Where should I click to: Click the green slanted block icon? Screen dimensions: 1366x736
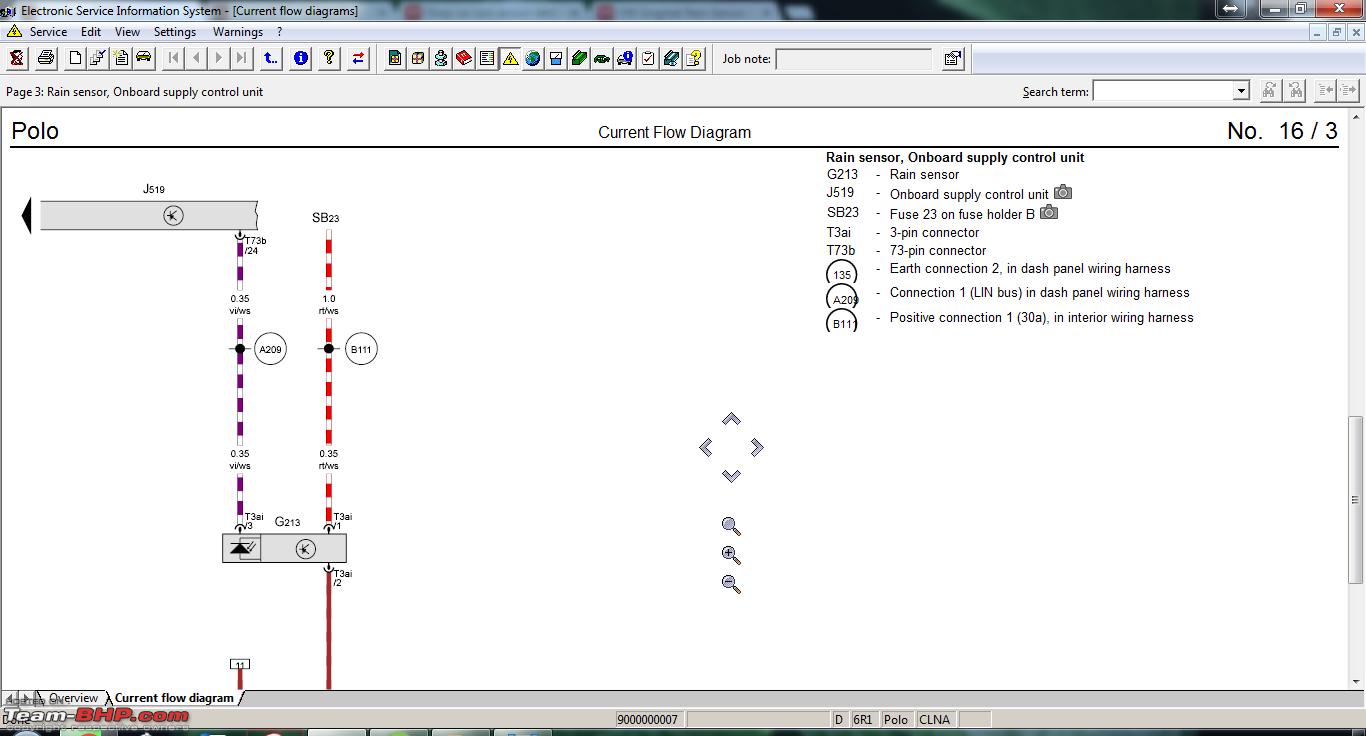pos(579,58)
